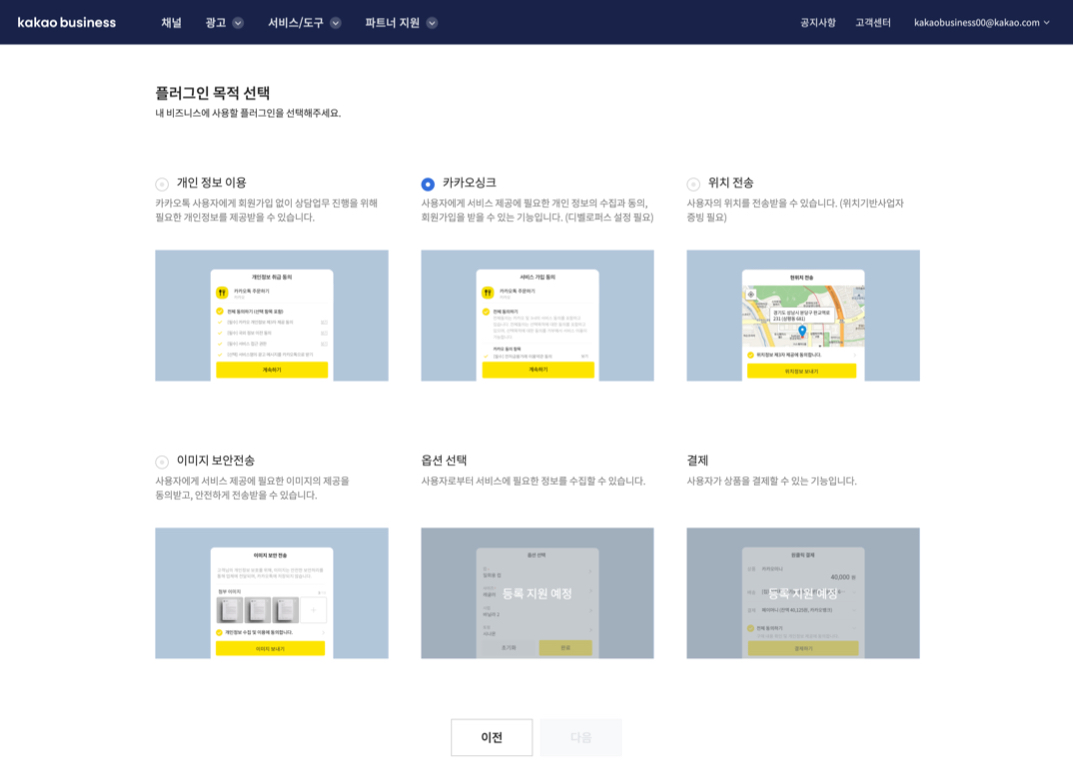This screenshot has width=1073, height=768.
Task: Click the 옵션 선택 preview thumbnail
Action: point(537,593)
